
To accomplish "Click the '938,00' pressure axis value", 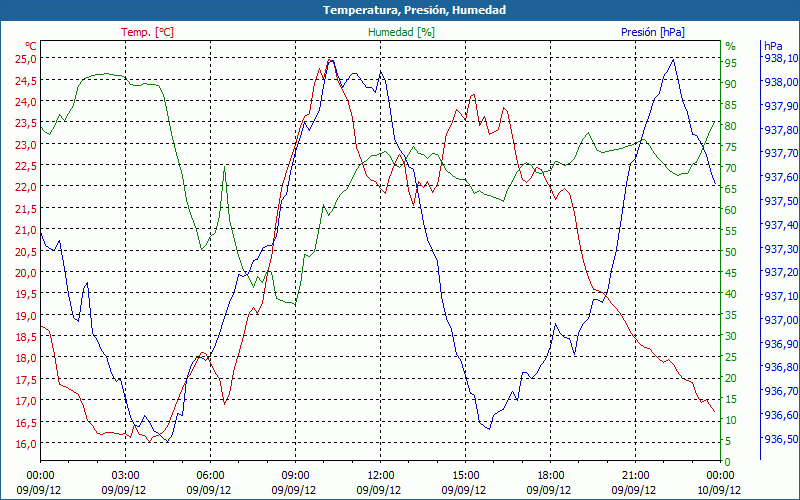I will [782, 82].
